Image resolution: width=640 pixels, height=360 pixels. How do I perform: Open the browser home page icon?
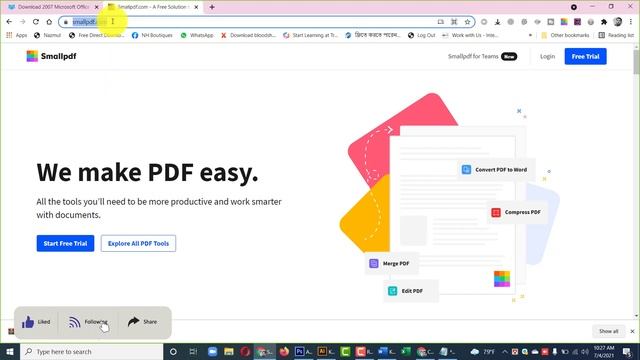point(49,22)
